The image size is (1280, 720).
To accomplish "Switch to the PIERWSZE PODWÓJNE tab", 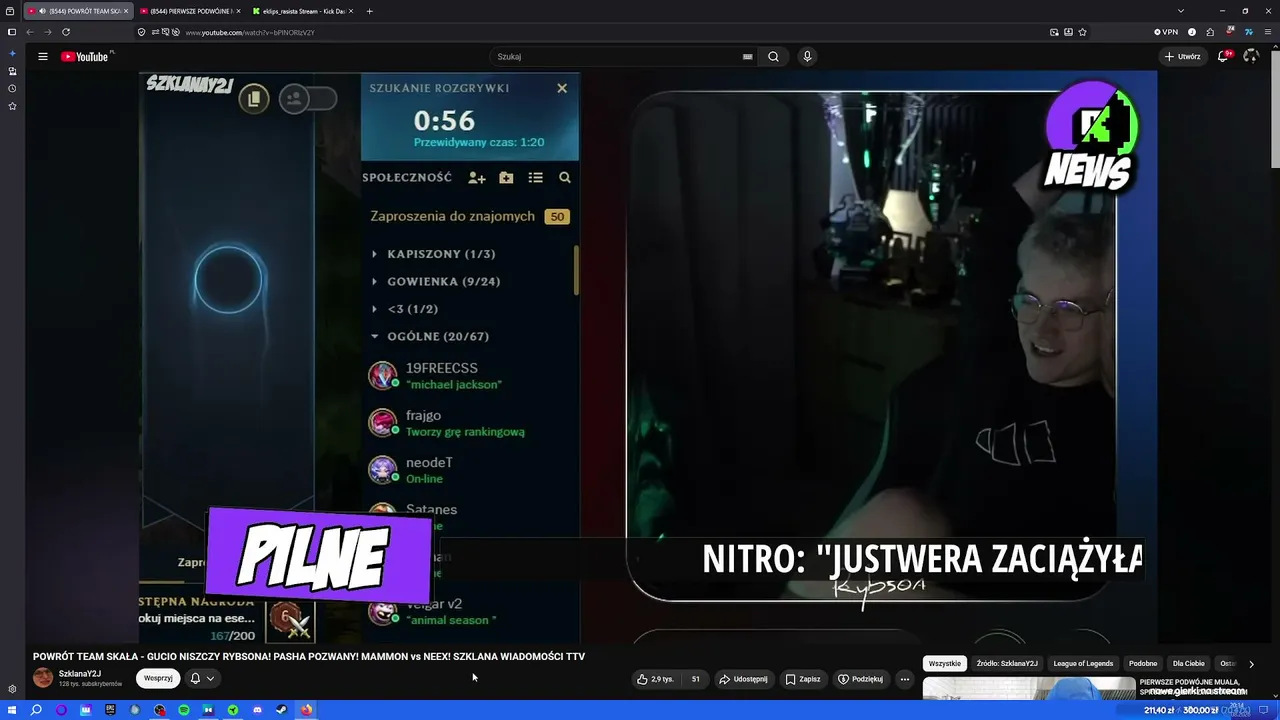I will (x=188, y=11).
